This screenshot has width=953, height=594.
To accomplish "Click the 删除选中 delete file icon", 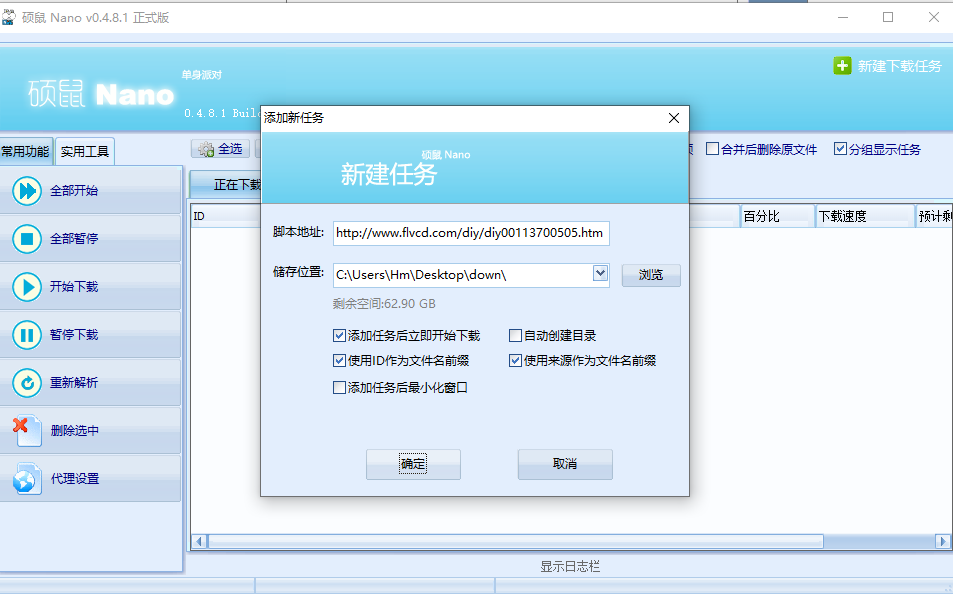I will click(27, 430).
